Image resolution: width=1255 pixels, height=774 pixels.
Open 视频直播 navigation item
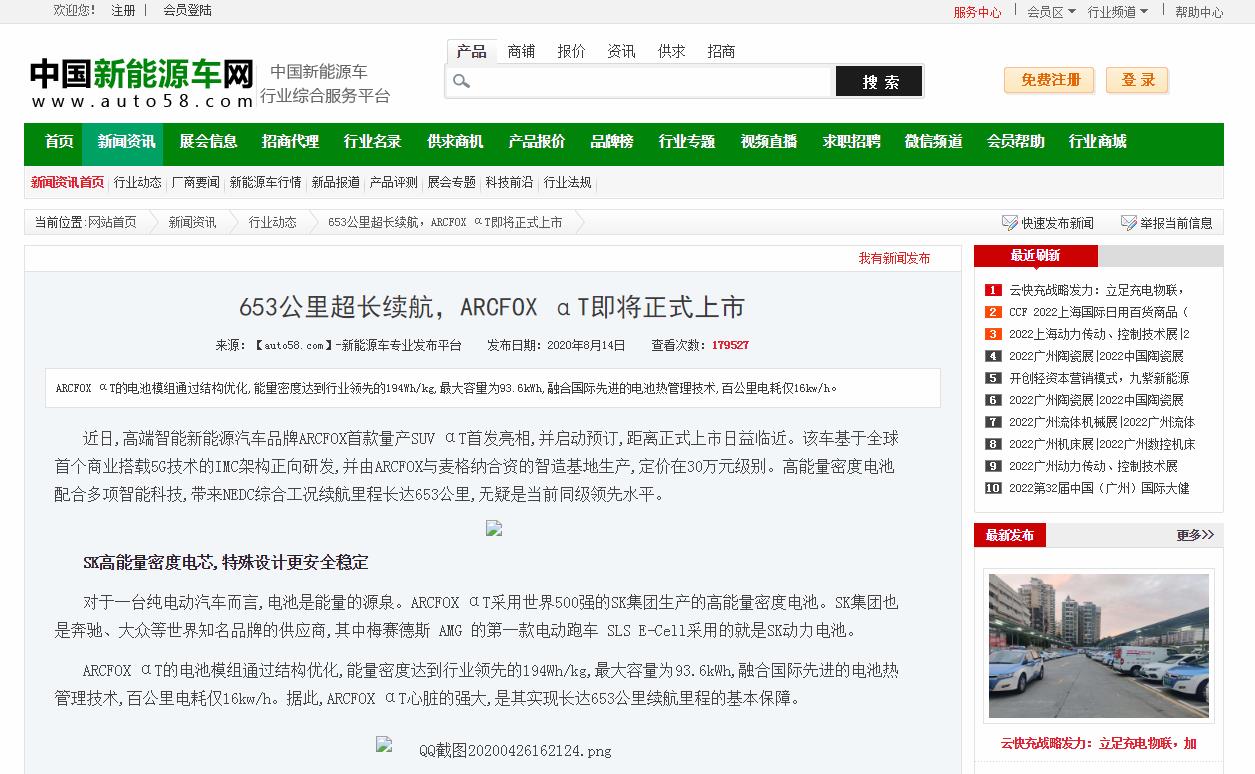[x=769, y=142]
